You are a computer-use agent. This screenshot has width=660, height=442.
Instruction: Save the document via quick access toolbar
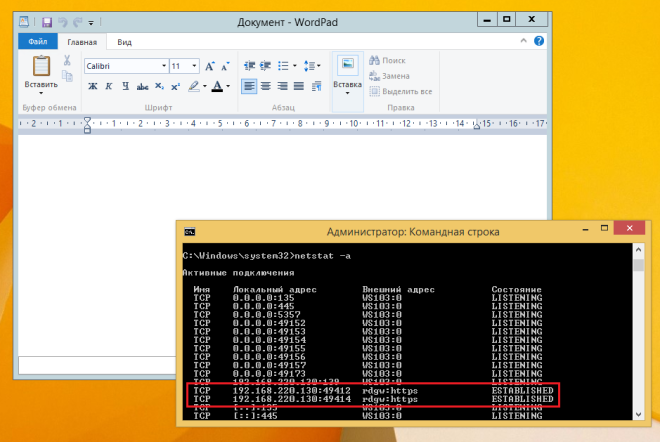[x=46, y=20]
